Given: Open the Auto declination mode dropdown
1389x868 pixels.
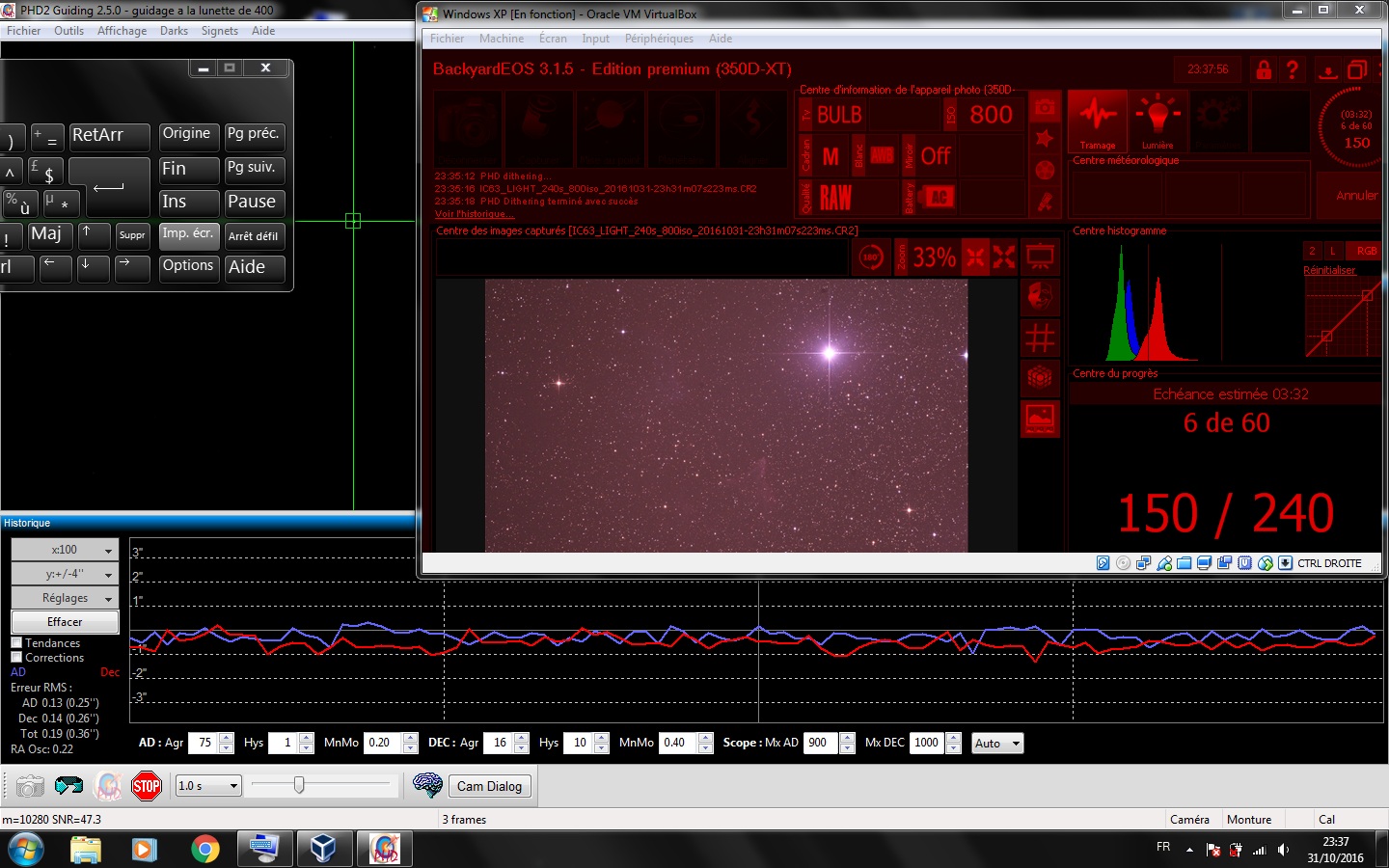Looking at the screenshot, I should point(996,744).
